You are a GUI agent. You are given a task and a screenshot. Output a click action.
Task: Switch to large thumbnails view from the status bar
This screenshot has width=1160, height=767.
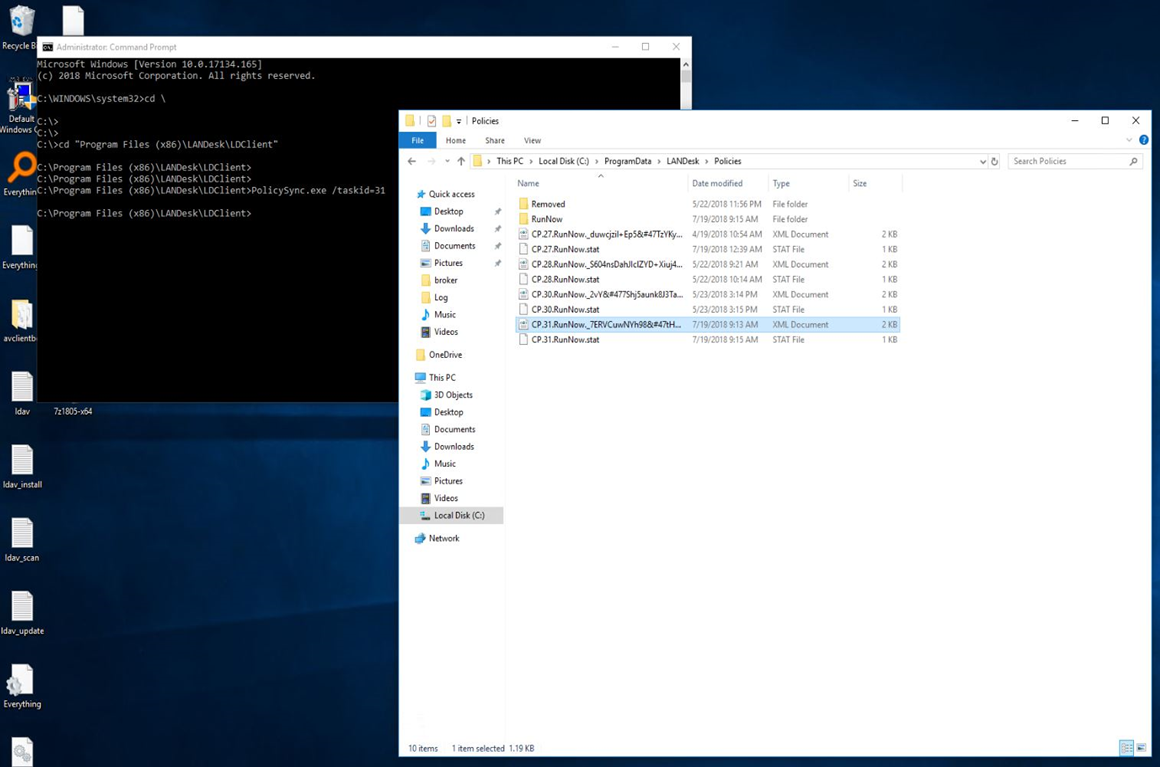[1141, 748]
